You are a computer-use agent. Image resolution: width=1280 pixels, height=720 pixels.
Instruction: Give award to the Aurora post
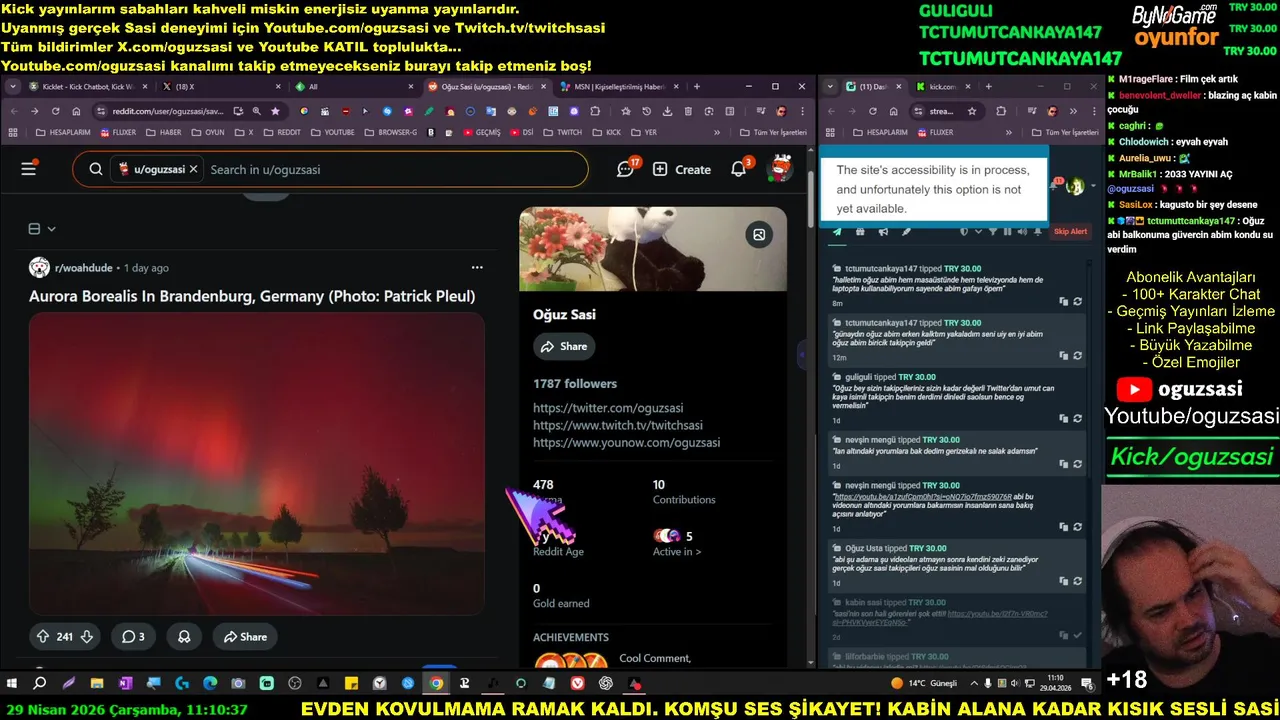click(x=184, y=636)
